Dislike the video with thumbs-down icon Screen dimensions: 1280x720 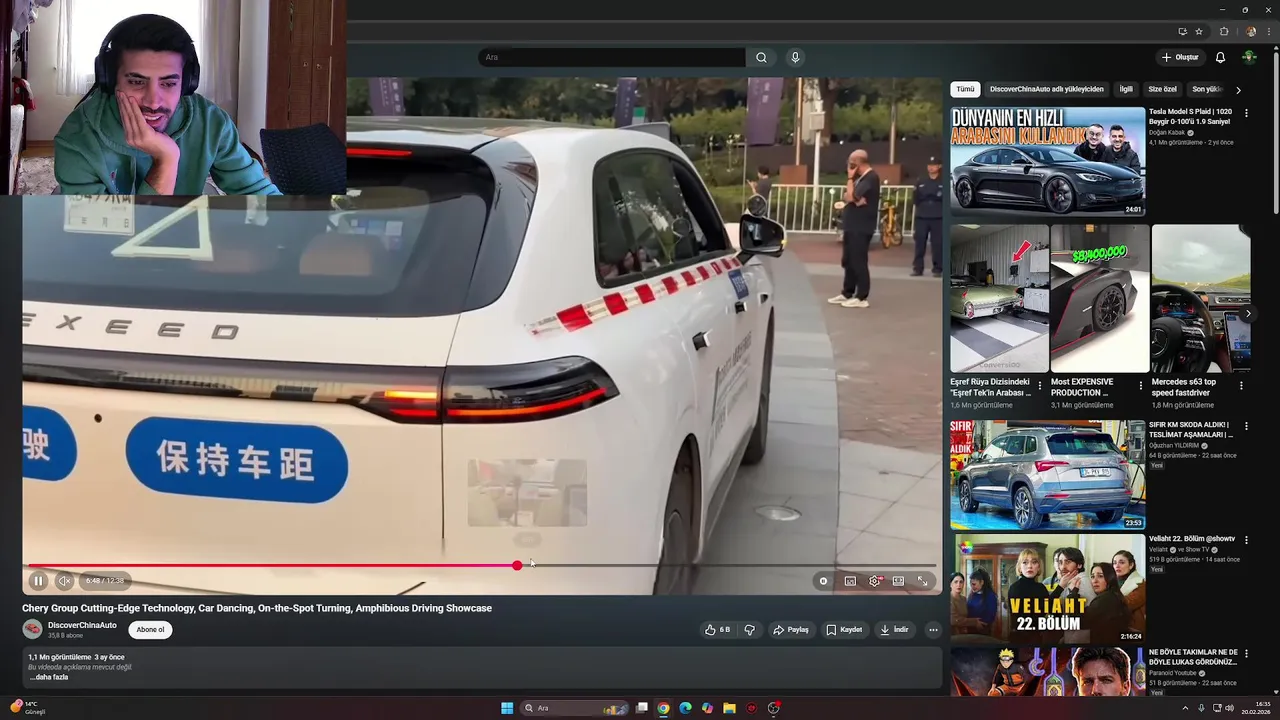coord(749,630)
